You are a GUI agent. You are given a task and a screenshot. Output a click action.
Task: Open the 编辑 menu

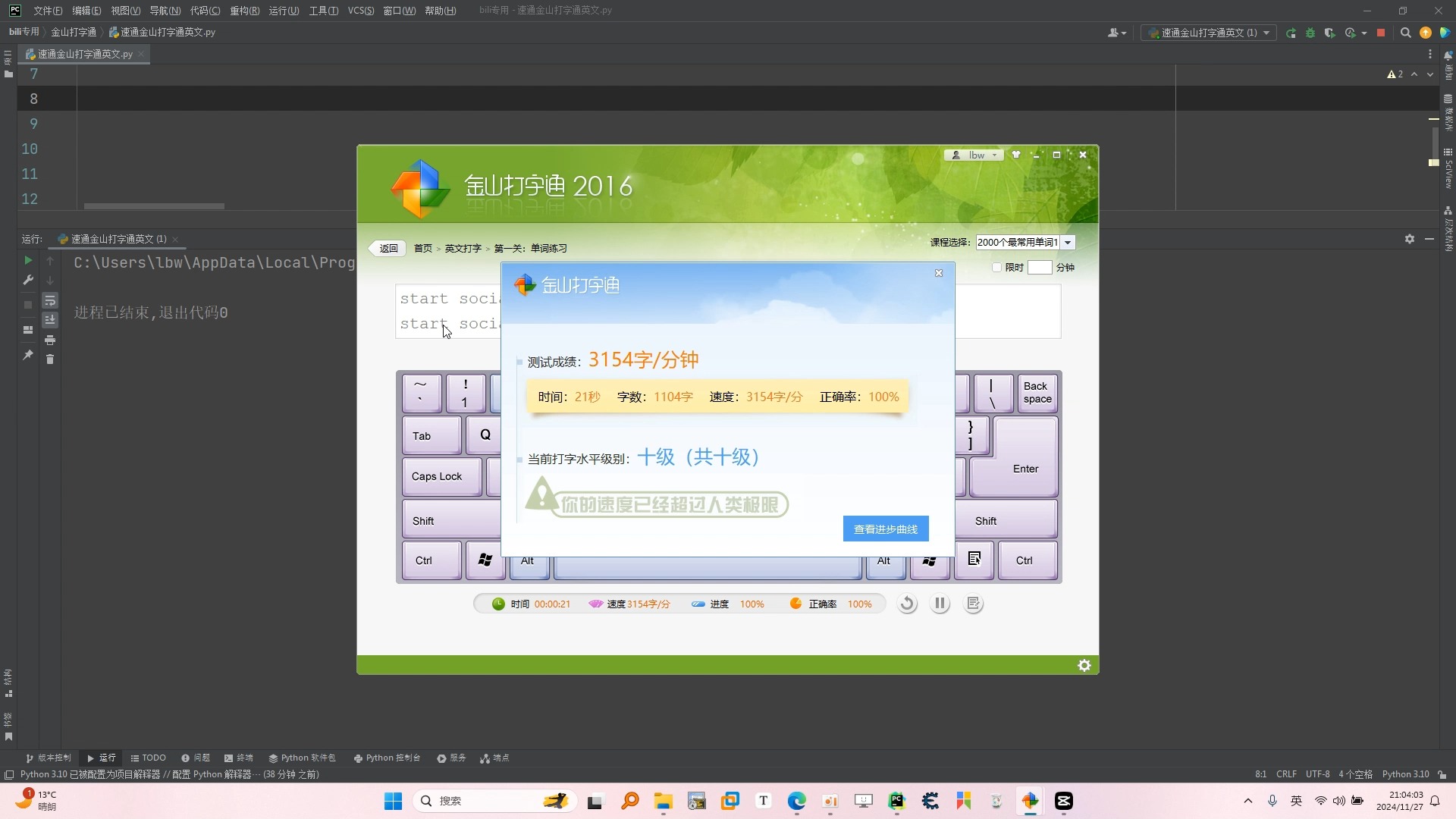86,11
